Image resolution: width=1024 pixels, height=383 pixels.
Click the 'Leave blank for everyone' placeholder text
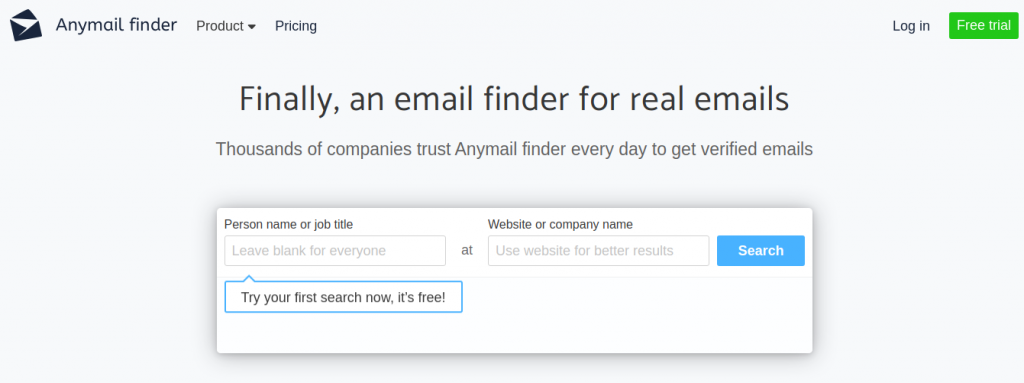coord(309,251)
